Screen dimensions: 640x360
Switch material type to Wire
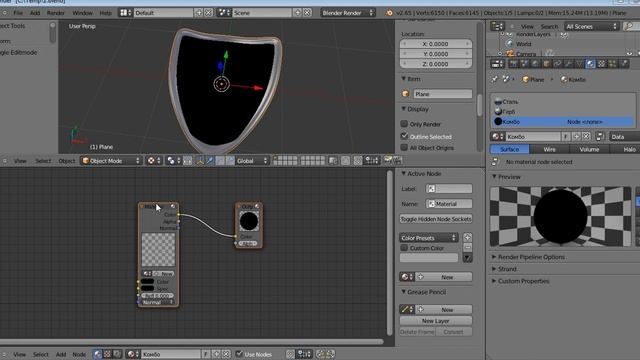click(549, 149)
